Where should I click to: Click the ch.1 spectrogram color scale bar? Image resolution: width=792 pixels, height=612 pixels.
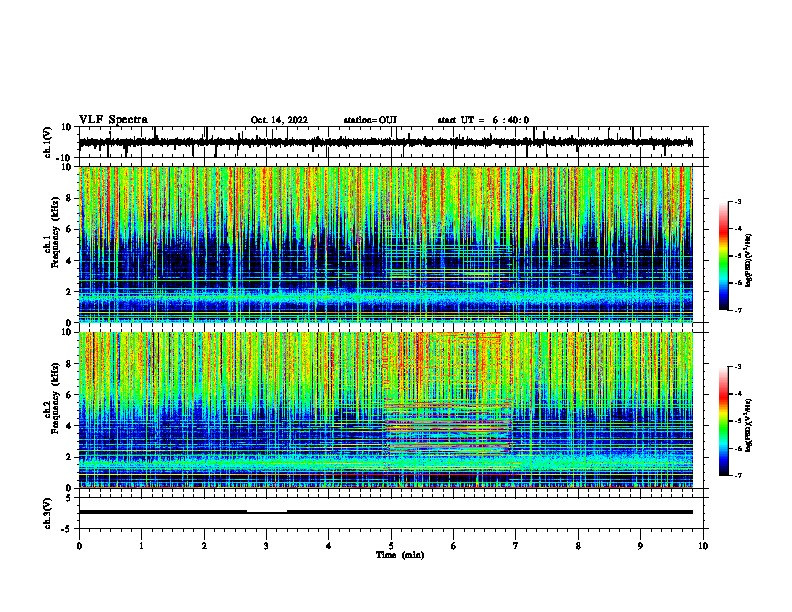[x=724, y=256]
